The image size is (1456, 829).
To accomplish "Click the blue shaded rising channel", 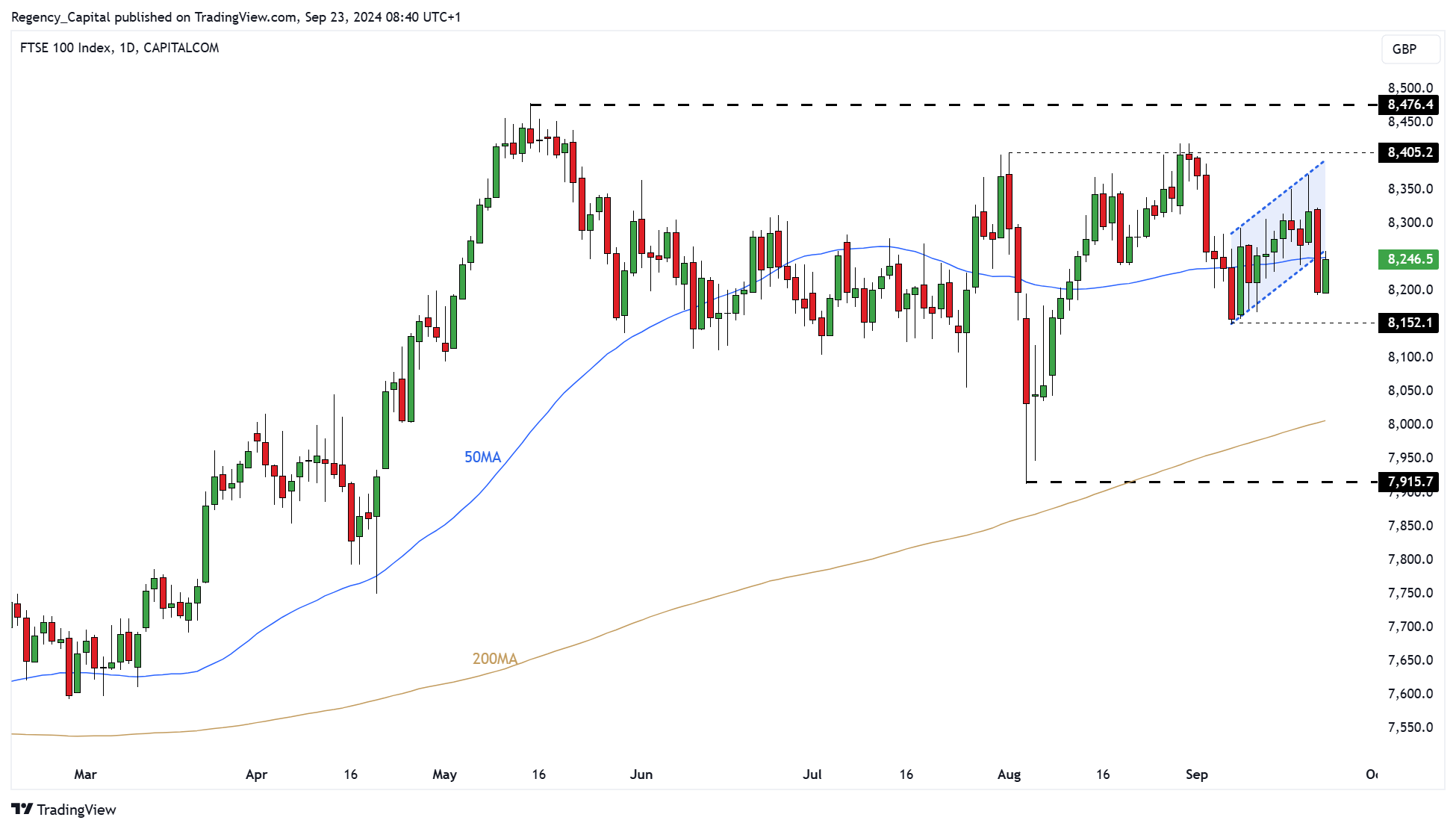I will [1278, 241].
